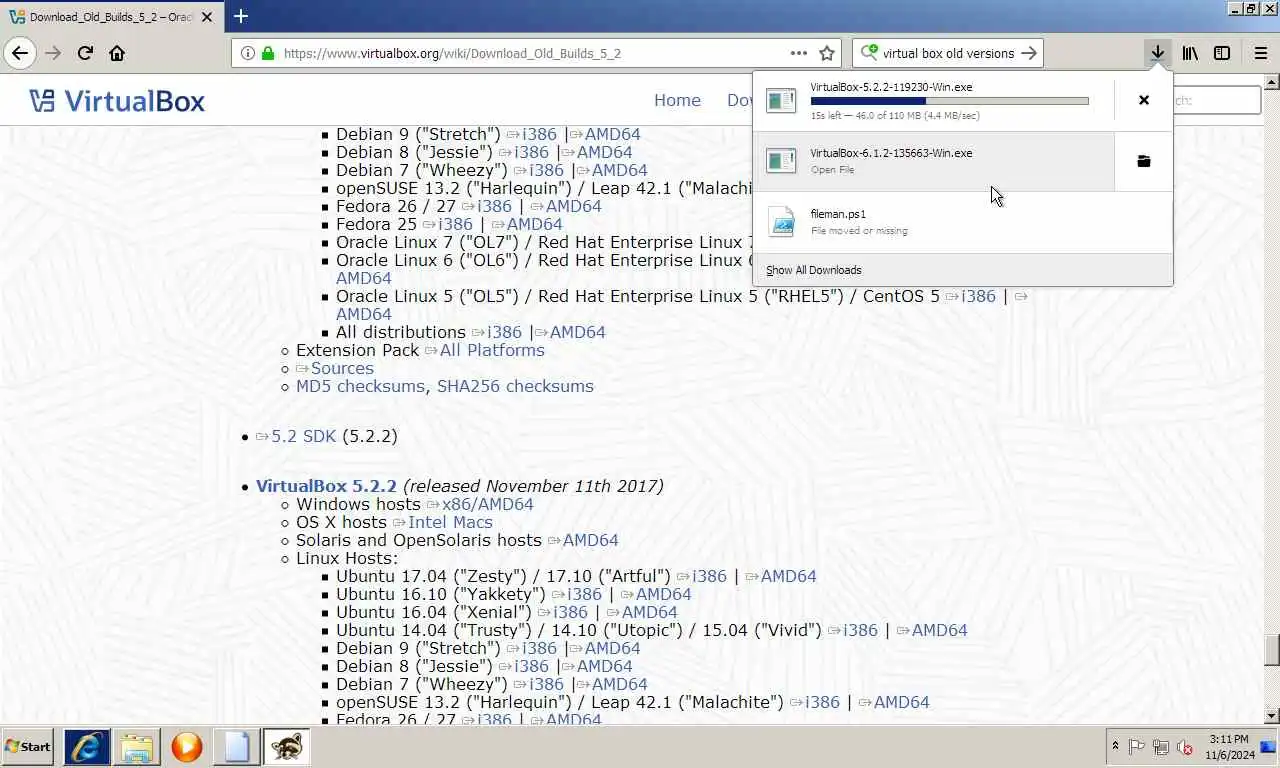The width and height of the screenshot is (1280, 768).
Task: Open the 5.2 SDK link
Action: click(304, 436)
